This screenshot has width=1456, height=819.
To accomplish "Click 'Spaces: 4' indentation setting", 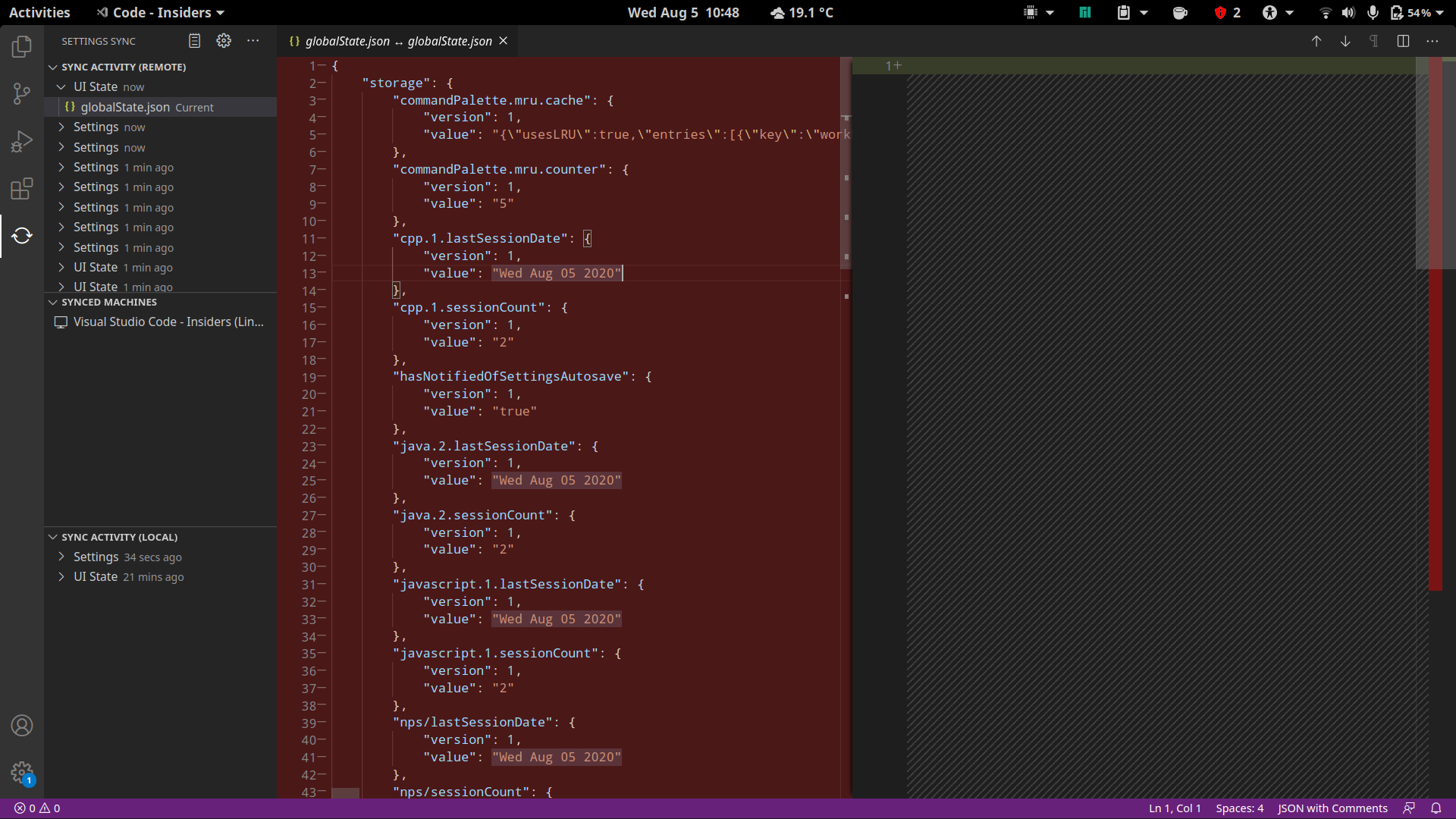I will 1239,808.
